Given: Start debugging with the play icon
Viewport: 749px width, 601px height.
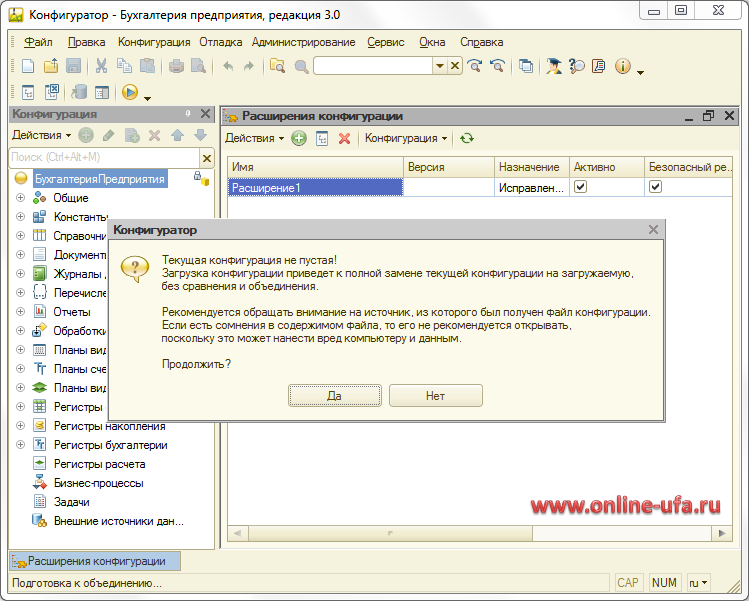Looking at the screenshot, I should (x=130, y=92).
